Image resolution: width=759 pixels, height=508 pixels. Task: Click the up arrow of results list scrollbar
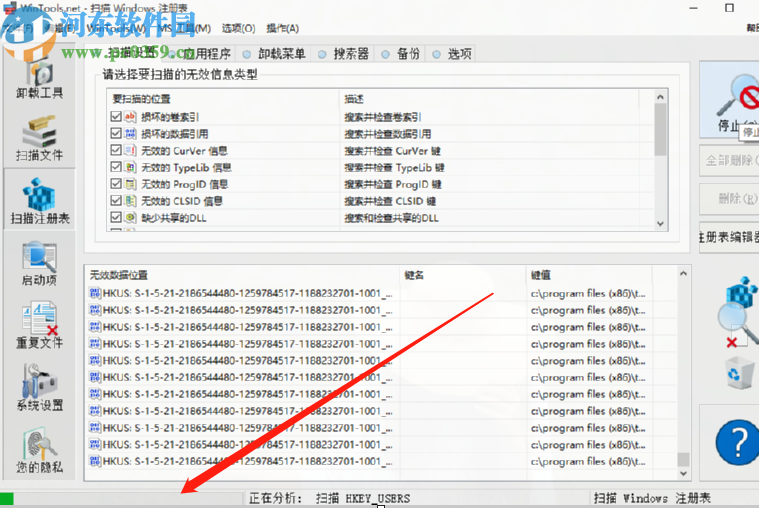point(683,274)
